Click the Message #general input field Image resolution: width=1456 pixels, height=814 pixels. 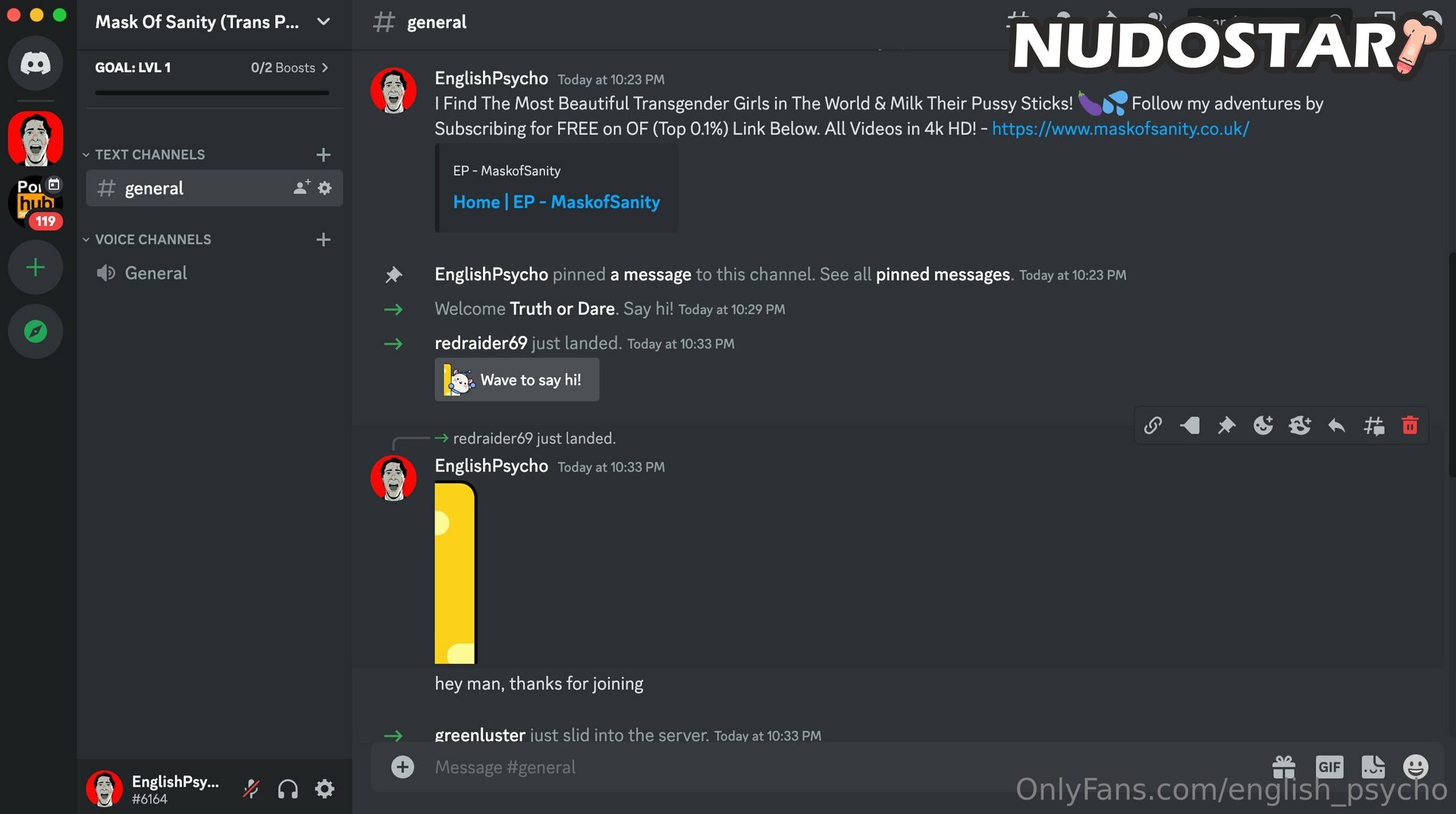[x=834, y=767]
